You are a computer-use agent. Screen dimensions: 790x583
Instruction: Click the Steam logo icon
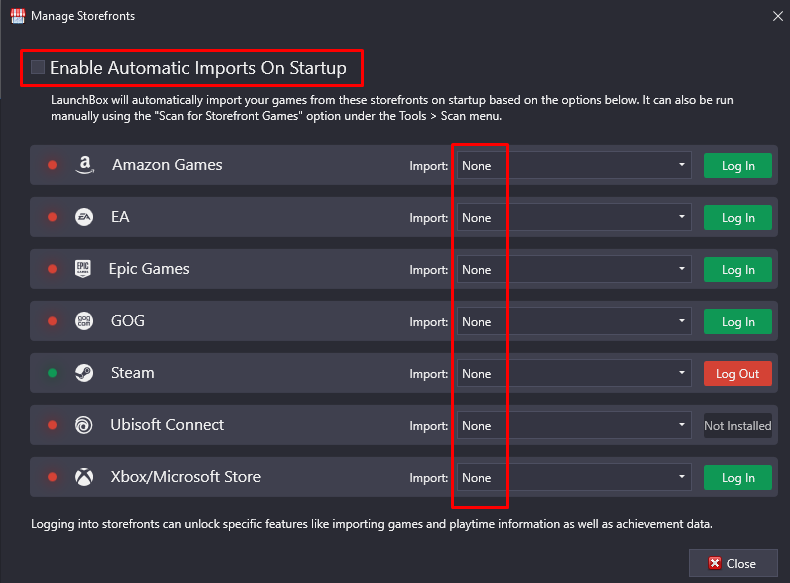coord(84,373)
